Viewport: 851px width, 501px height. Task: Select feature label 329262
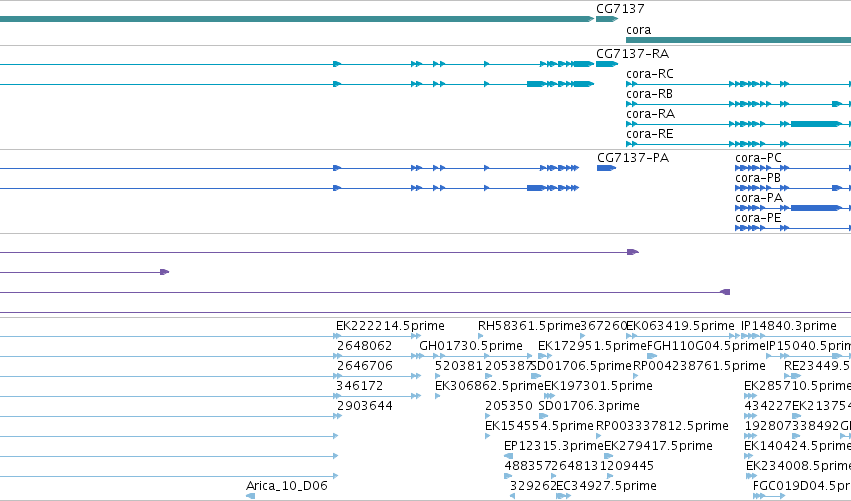[x=533, y=486]
